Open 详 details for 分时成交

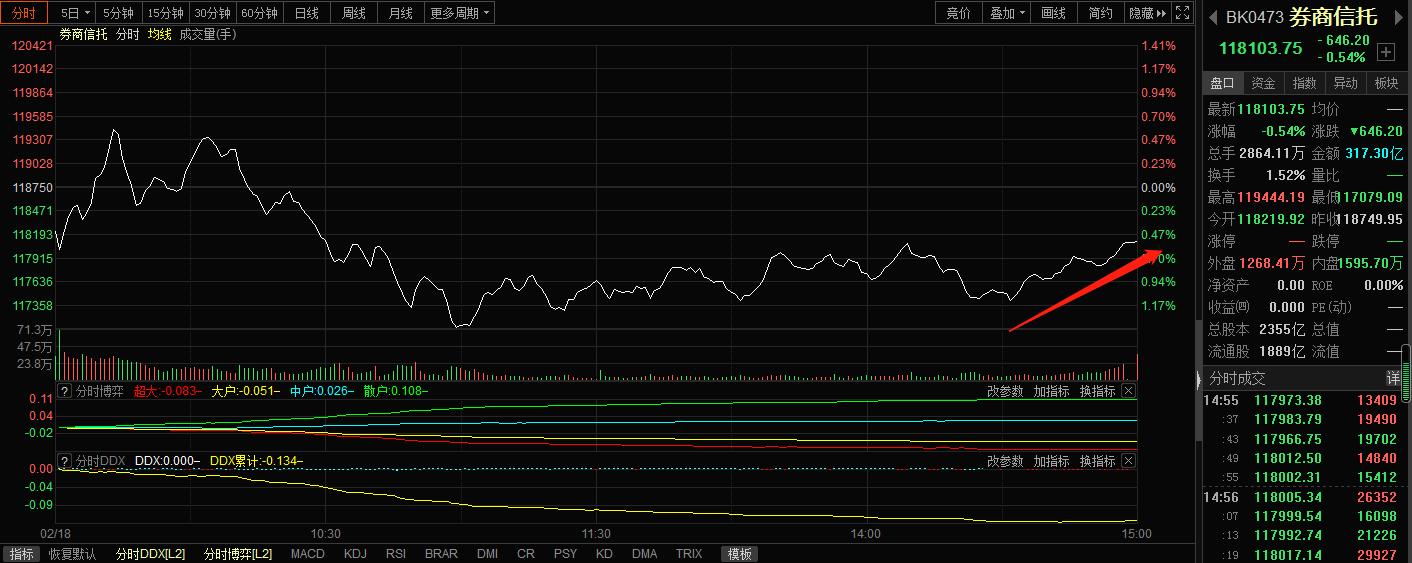tap(1392, 379)
